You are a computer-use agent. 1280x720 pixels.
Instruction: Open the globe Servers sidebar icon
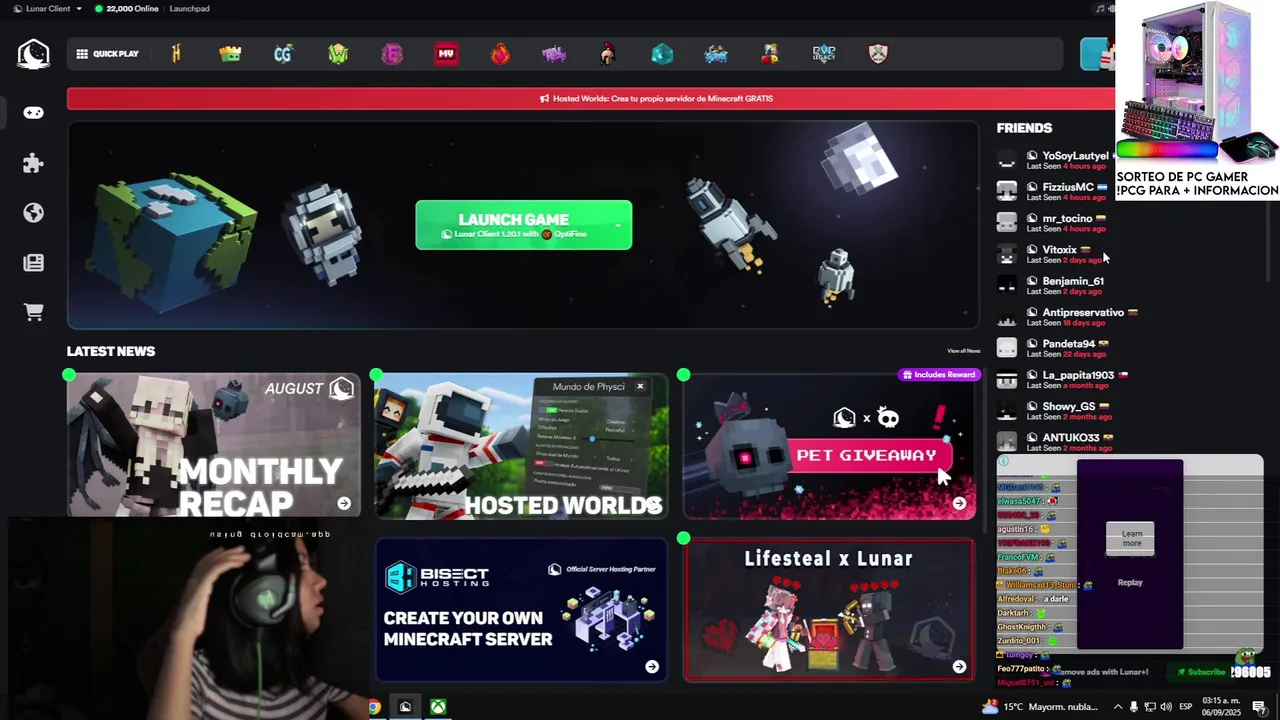(33, 212)
